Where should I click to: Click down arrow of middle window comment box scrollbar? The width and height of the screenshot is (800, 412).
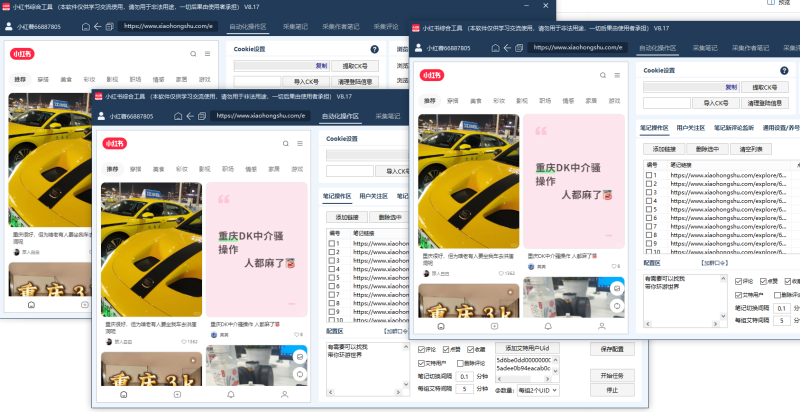(x=406, y=382)
